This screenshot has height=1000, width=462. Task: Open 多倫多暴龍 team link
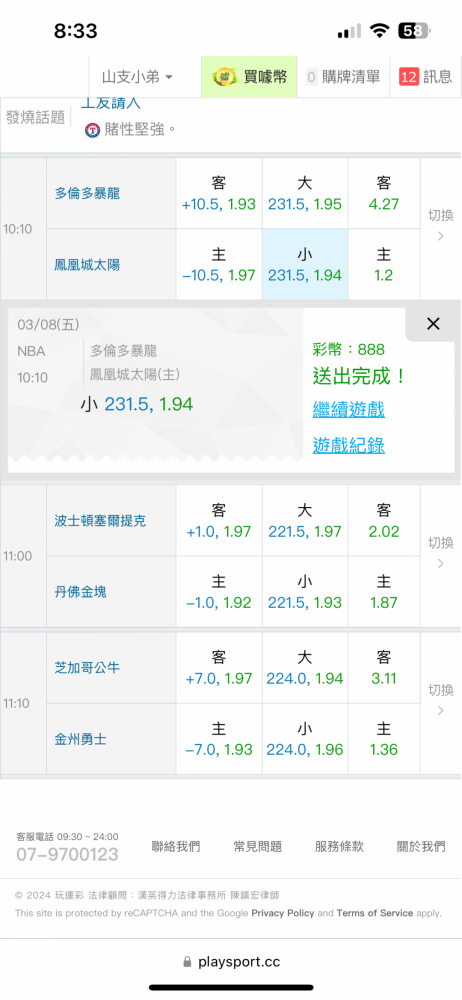point(87,193)
